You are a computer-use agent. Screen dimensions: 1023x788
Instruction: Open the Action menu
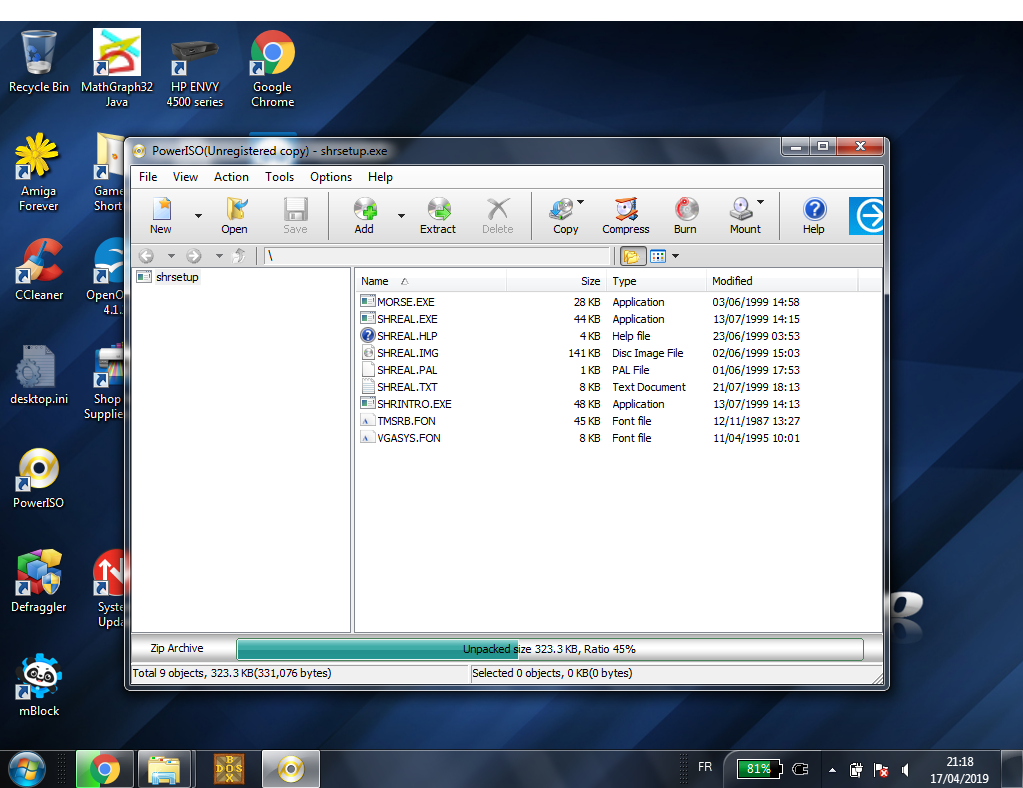point(231,177)
